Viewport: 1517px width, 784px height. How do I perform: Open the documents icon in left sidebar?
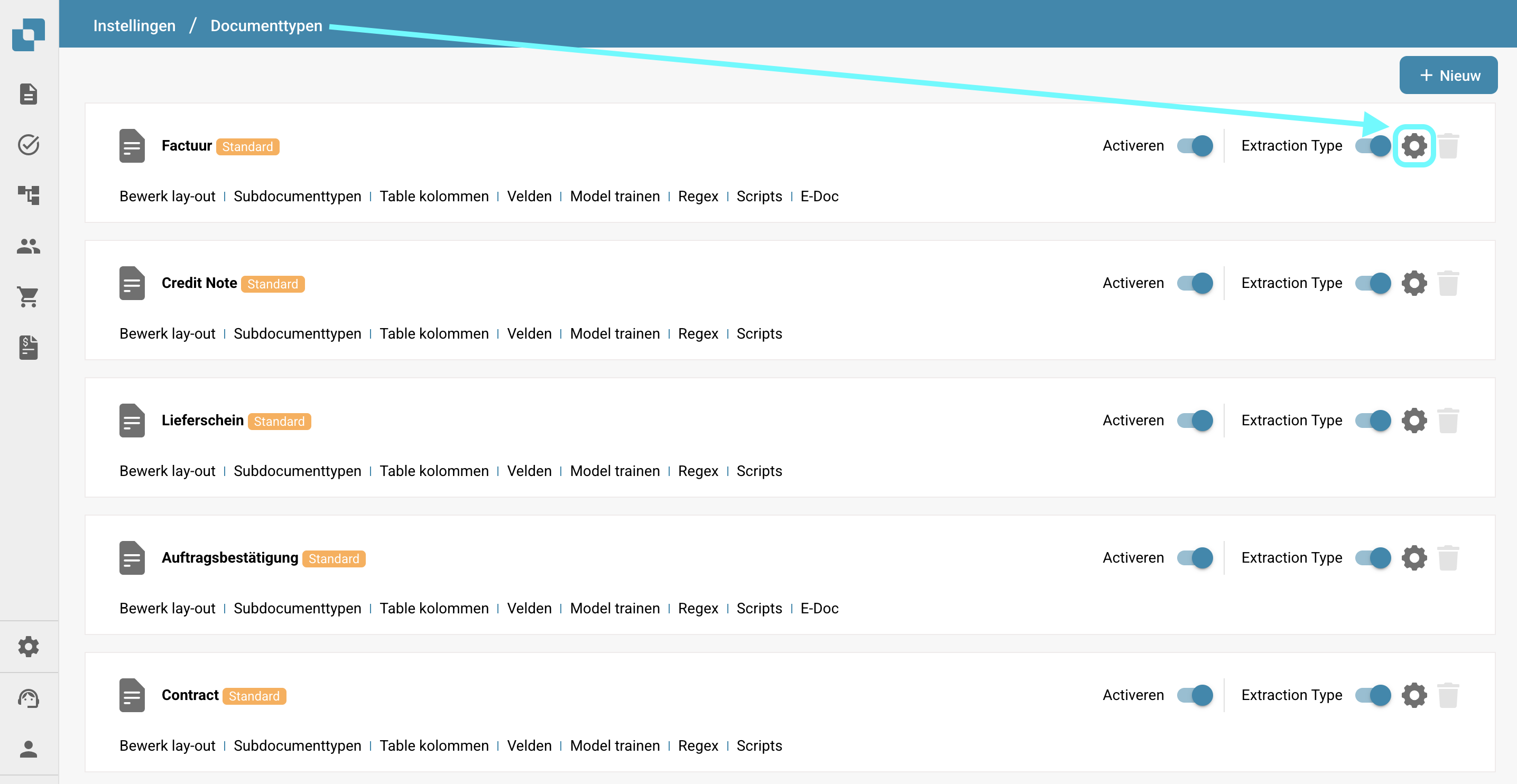point(28,94)
